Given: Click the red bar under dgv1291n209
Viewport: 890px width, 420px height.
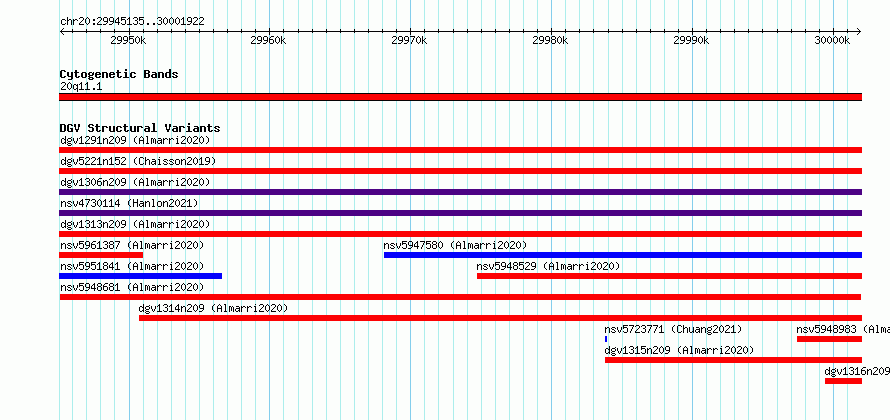Looking at the screenshot, I should point(460,150).
